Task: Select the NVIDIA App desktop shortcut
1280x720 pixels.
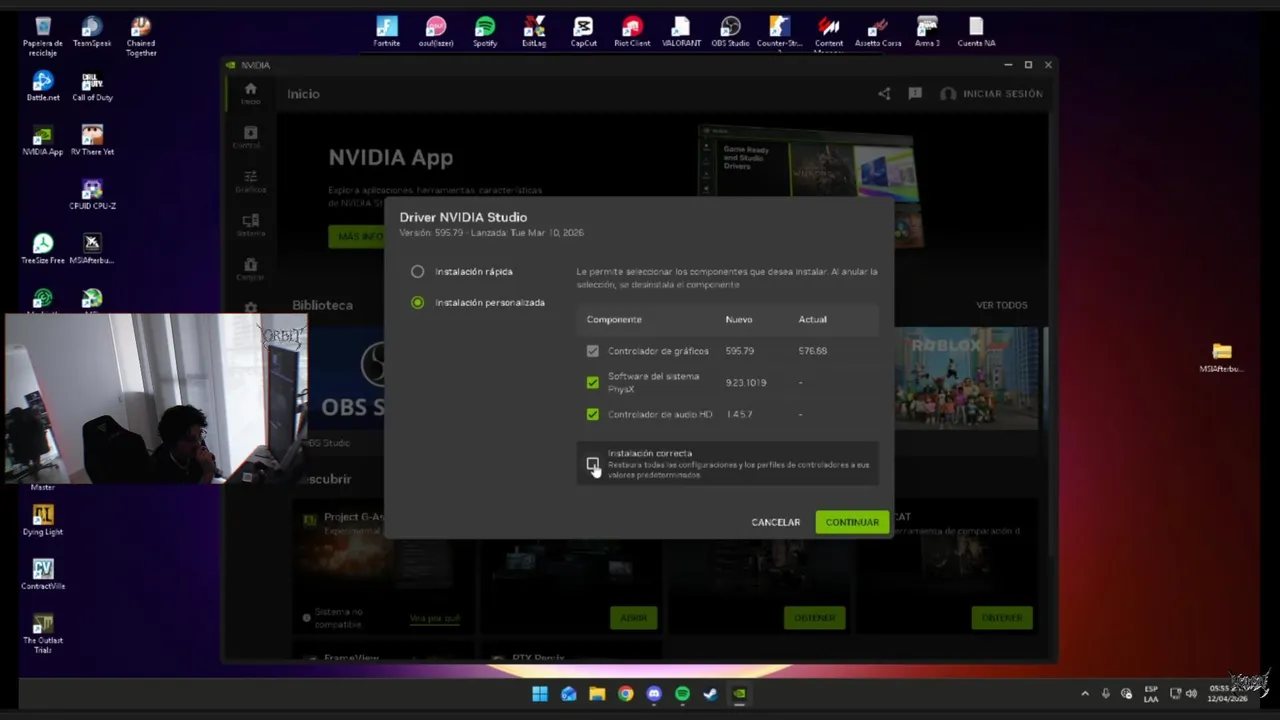Action: (x=43, y=140)
